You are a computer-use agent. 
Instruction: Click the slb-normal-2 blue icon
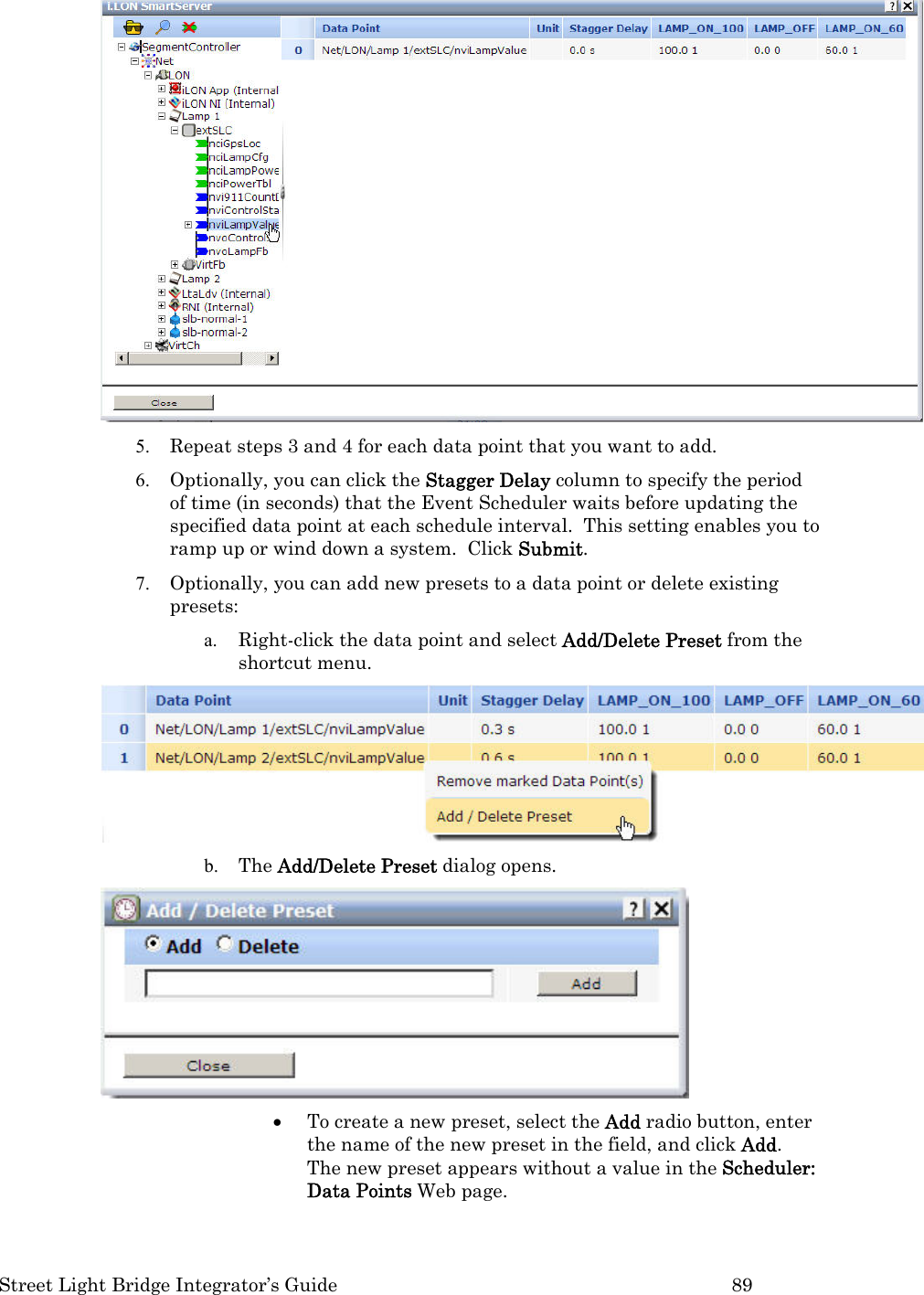pos(175,333)
